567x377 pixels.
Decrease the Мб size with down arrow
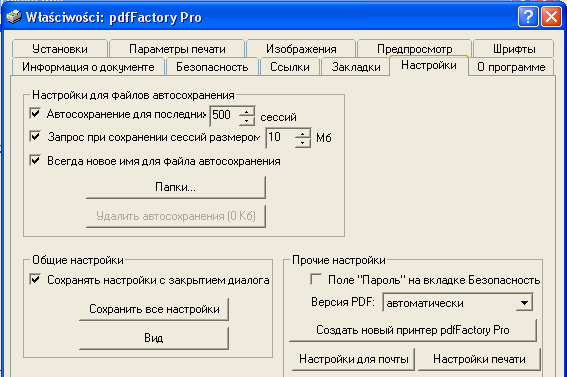[302, 143]
